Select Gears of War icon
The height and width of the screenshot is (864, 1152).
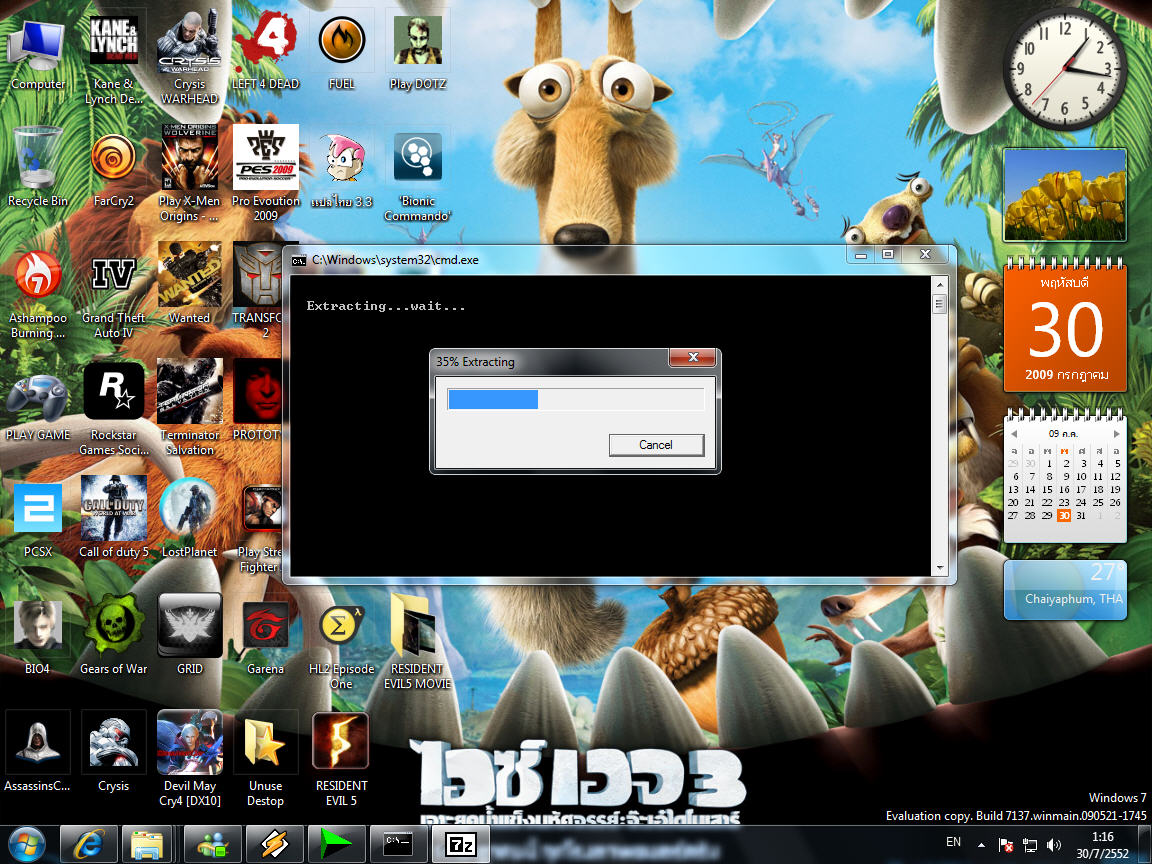113,635
